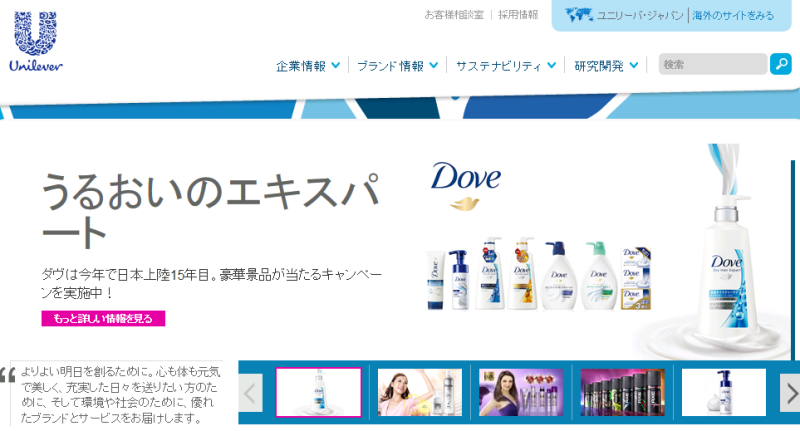Open the サステナビリティ menu item
Viewport: 800px width, 431px height.
pos(498,66)
